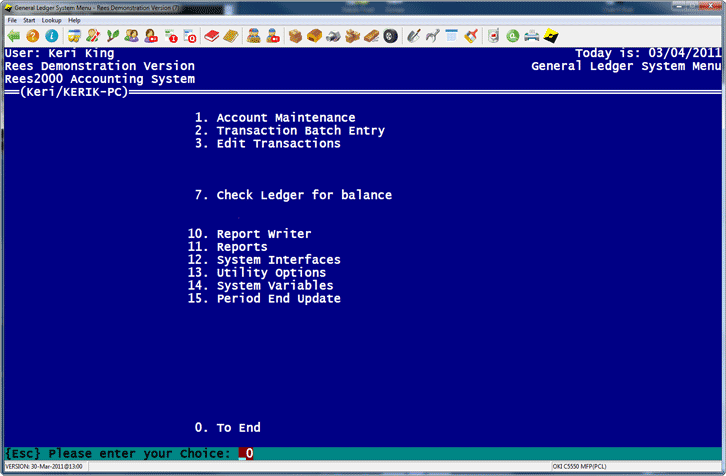Open the File menu
The width and height of the screenshot is (726, 476).
tap(12, 20)
